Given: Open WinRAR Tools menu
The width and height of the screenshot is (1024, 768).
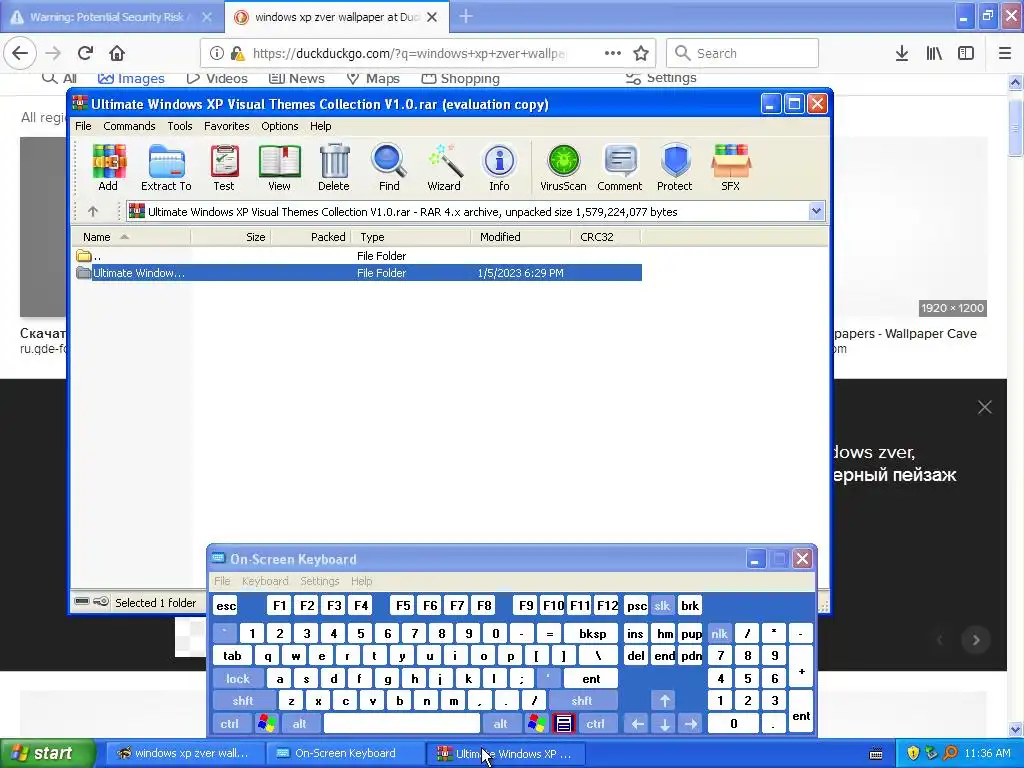Looking at the screenshot, I should click(180, 126).
